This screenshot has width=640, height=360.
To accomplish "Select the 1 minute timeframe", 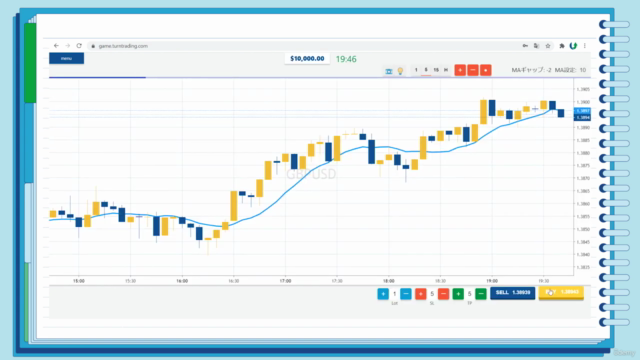I will [x=416, y=70].
